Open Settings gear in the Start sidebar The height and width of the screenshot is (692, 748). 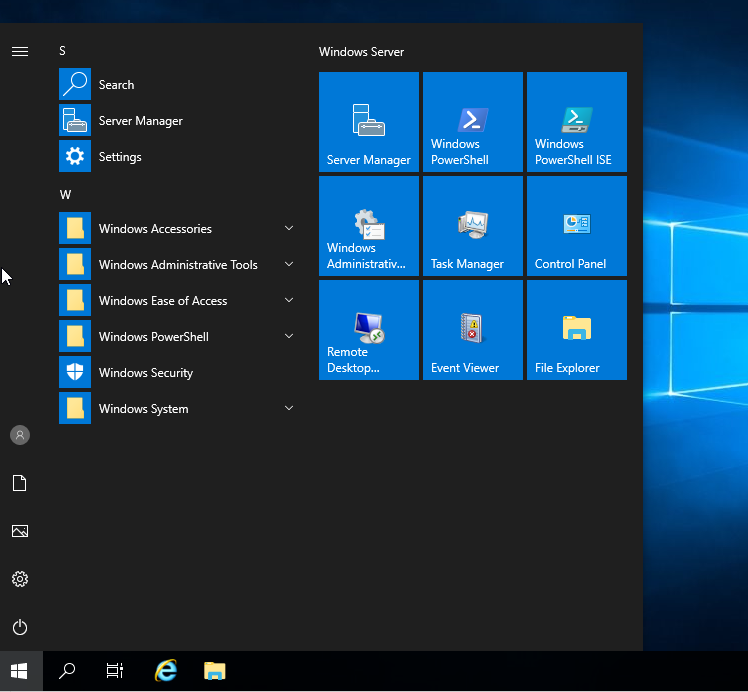coord(20,579)
